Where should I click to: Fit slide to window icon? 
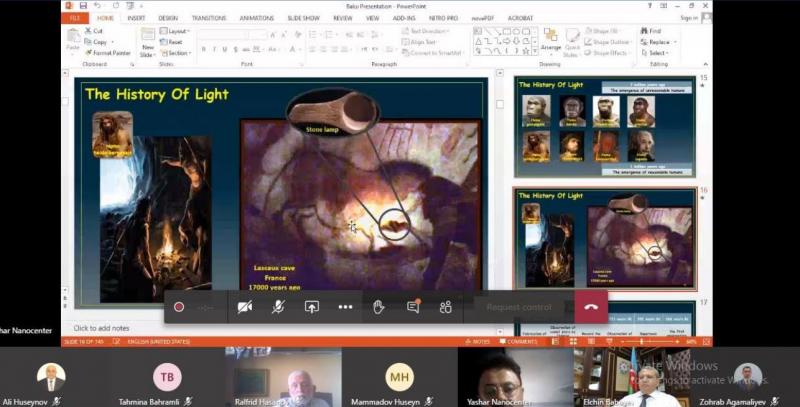point(706,341)
